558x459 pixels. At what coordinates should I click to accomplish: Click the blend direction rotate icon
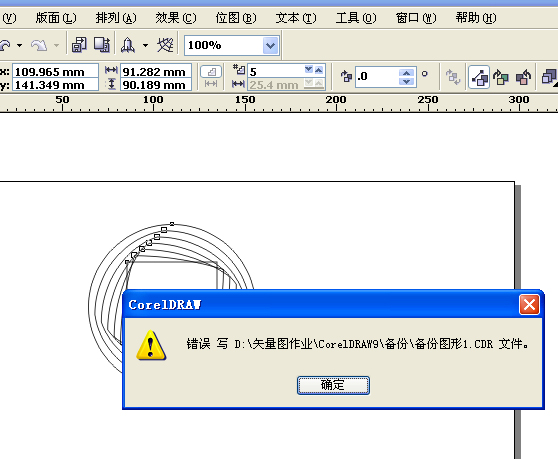346,76
